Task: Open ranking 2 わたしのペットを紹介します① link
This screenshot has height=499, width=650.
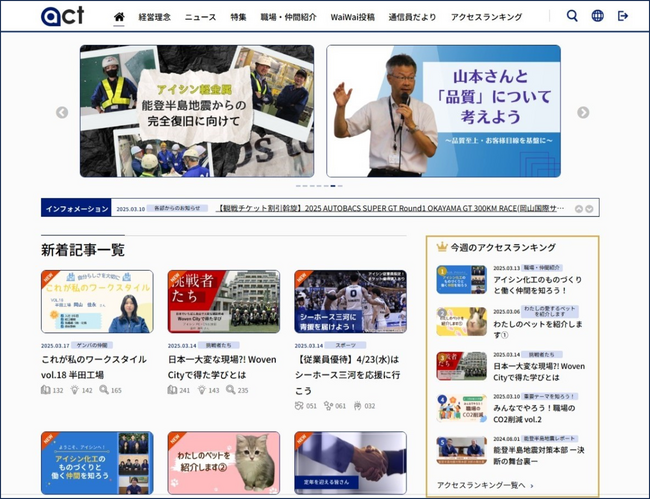Action: point(538,329)
